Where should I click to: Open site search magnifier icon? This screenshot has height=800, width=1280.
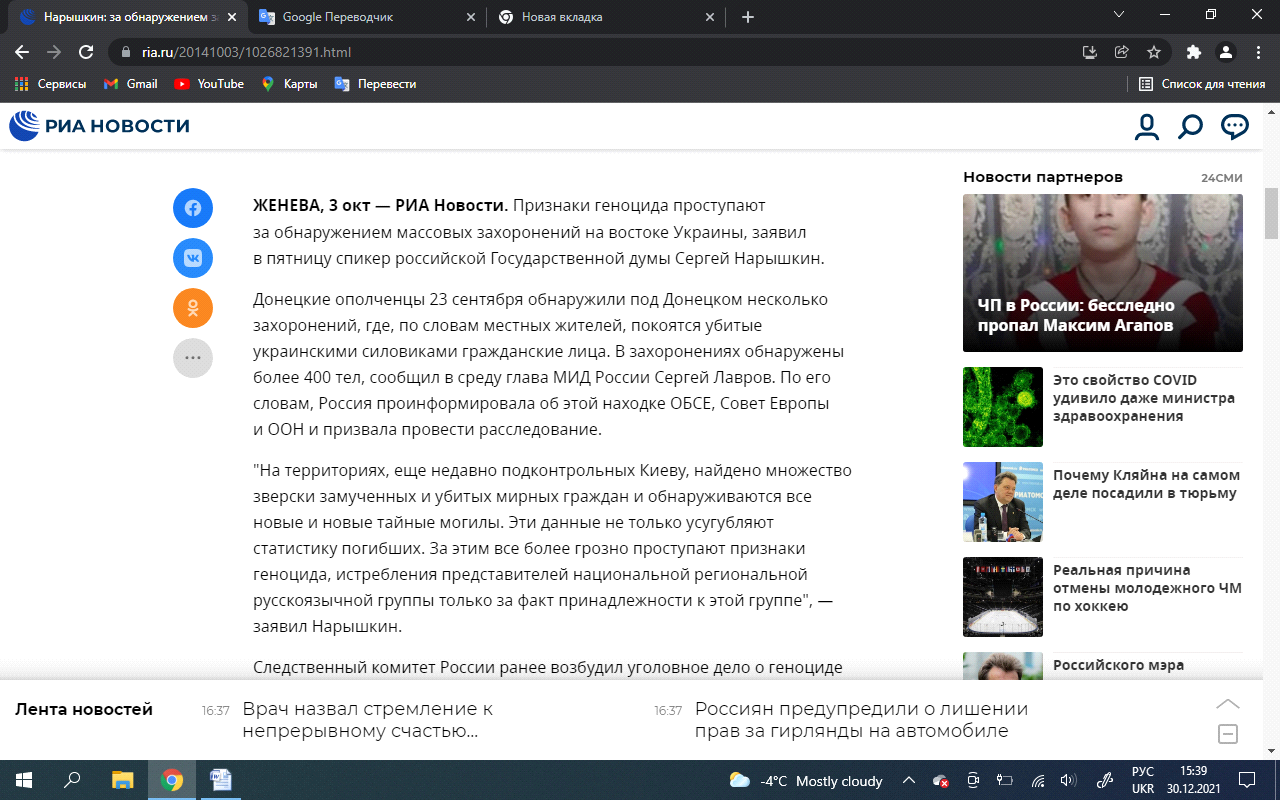point(1190,127)
